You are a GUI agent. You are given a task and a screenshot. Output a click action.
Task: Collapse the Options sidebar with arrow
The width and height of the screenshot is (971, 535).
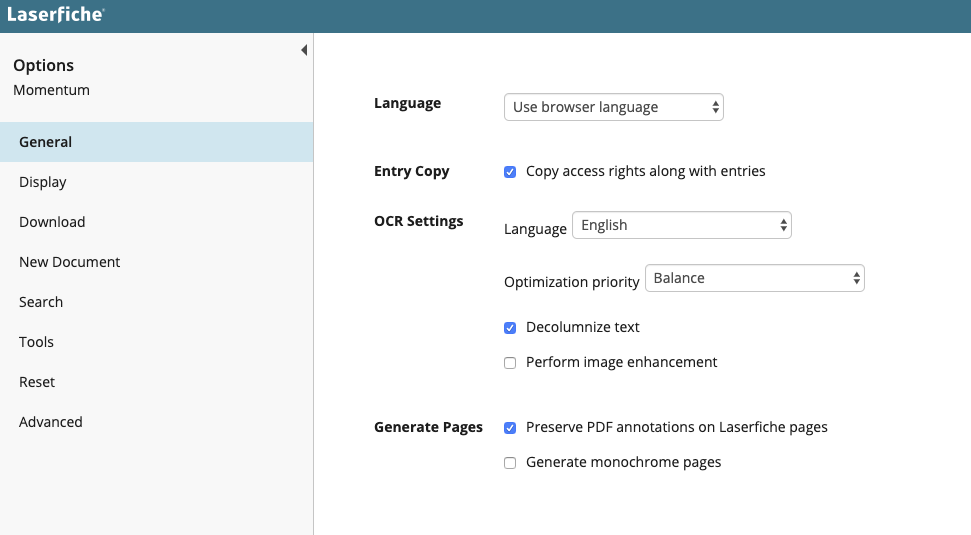click(x=304, y=50)
